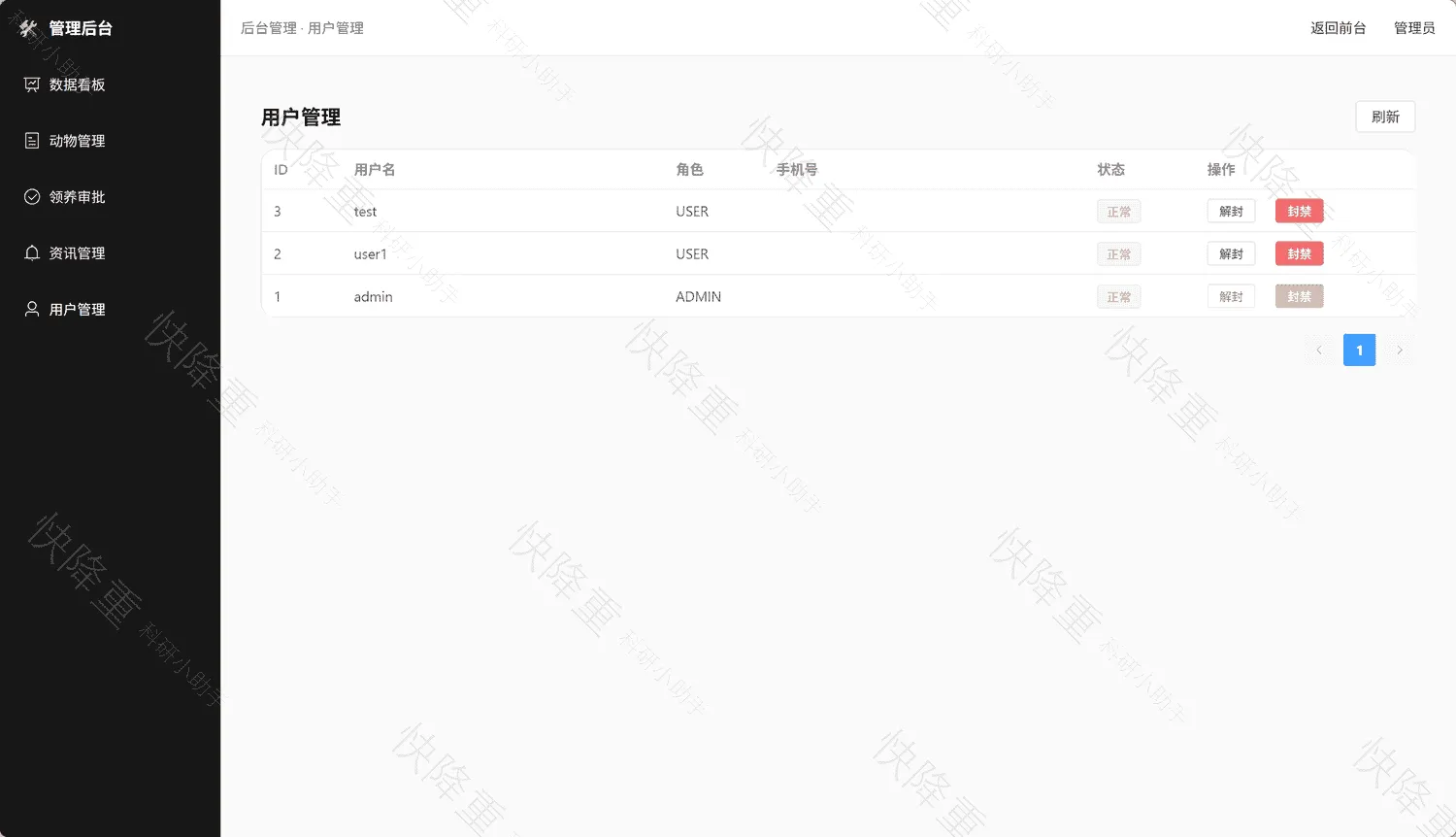1456x837 pixels.
Task: Click the 领养审批 checkmark icon
Action: click(32, 197)
